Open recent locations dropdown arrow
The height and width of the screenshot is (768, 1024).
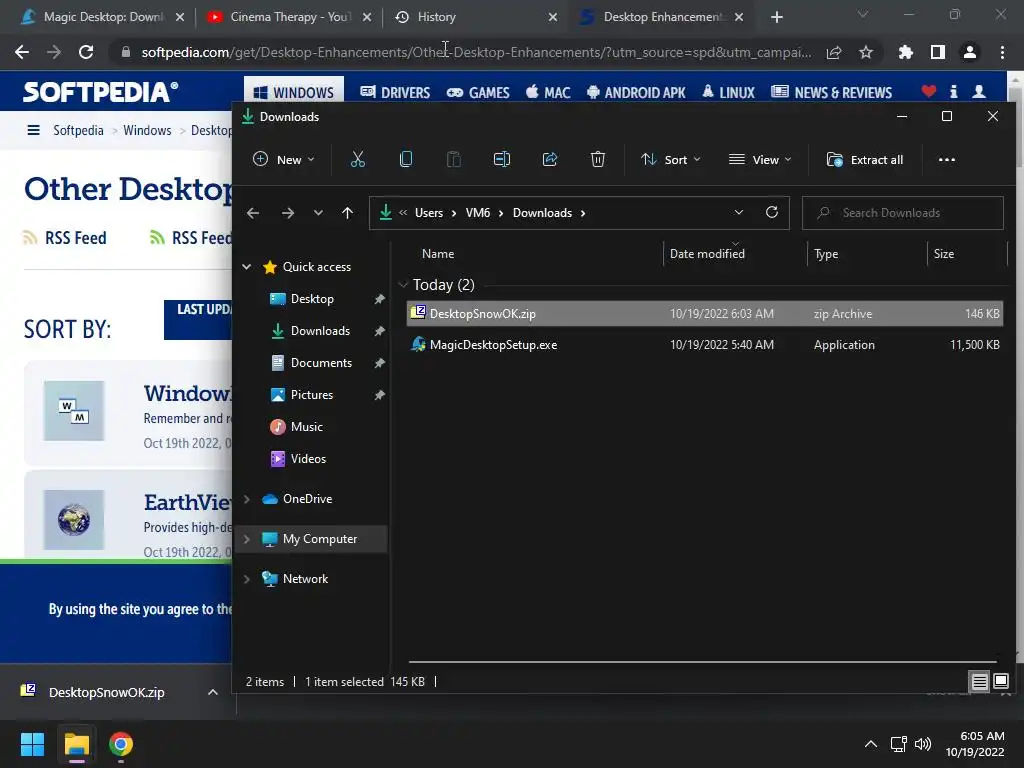coord(318,213)
